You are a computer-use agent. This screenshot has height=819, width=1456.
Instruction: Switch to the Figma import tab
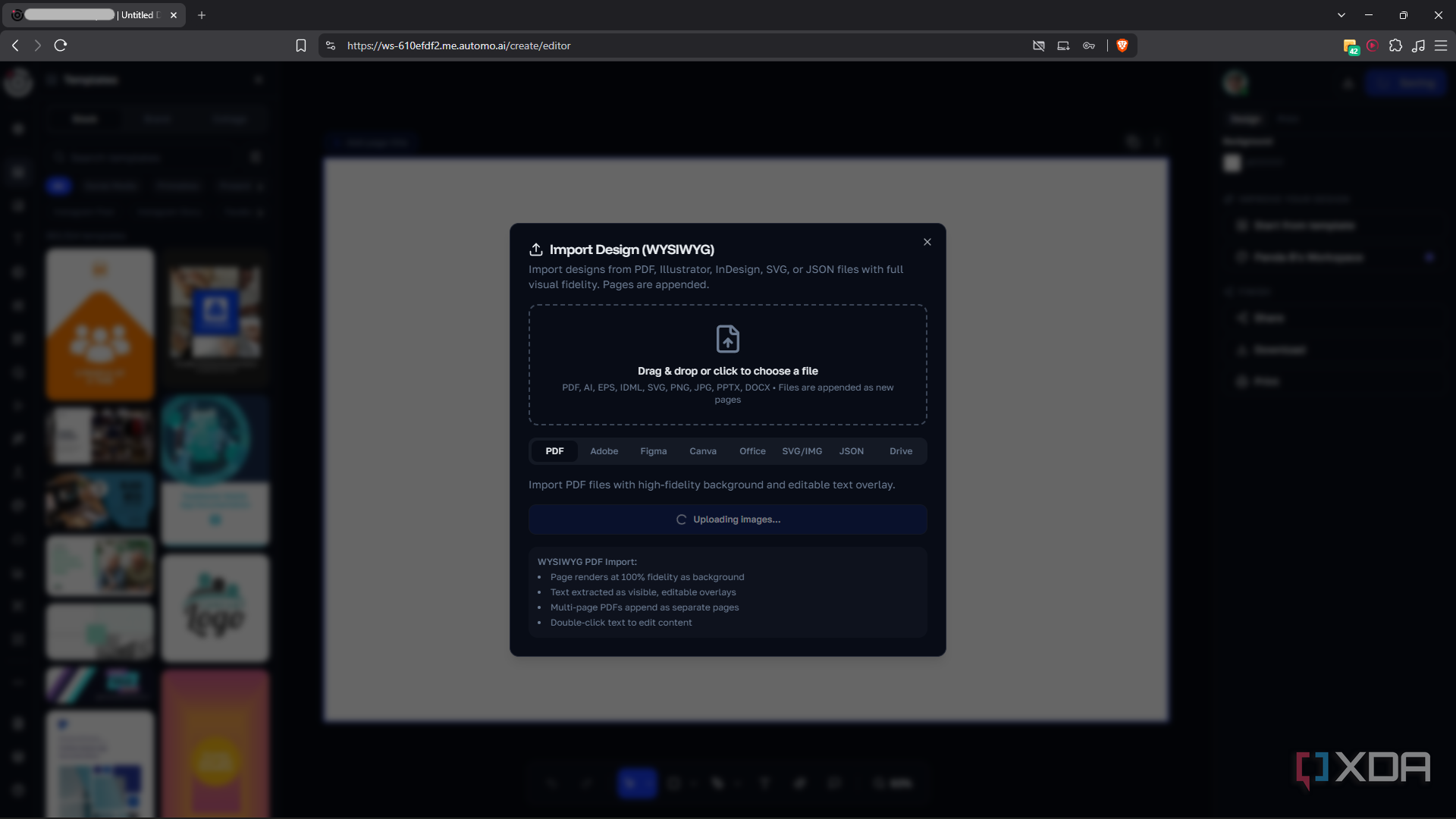(653, 451)
